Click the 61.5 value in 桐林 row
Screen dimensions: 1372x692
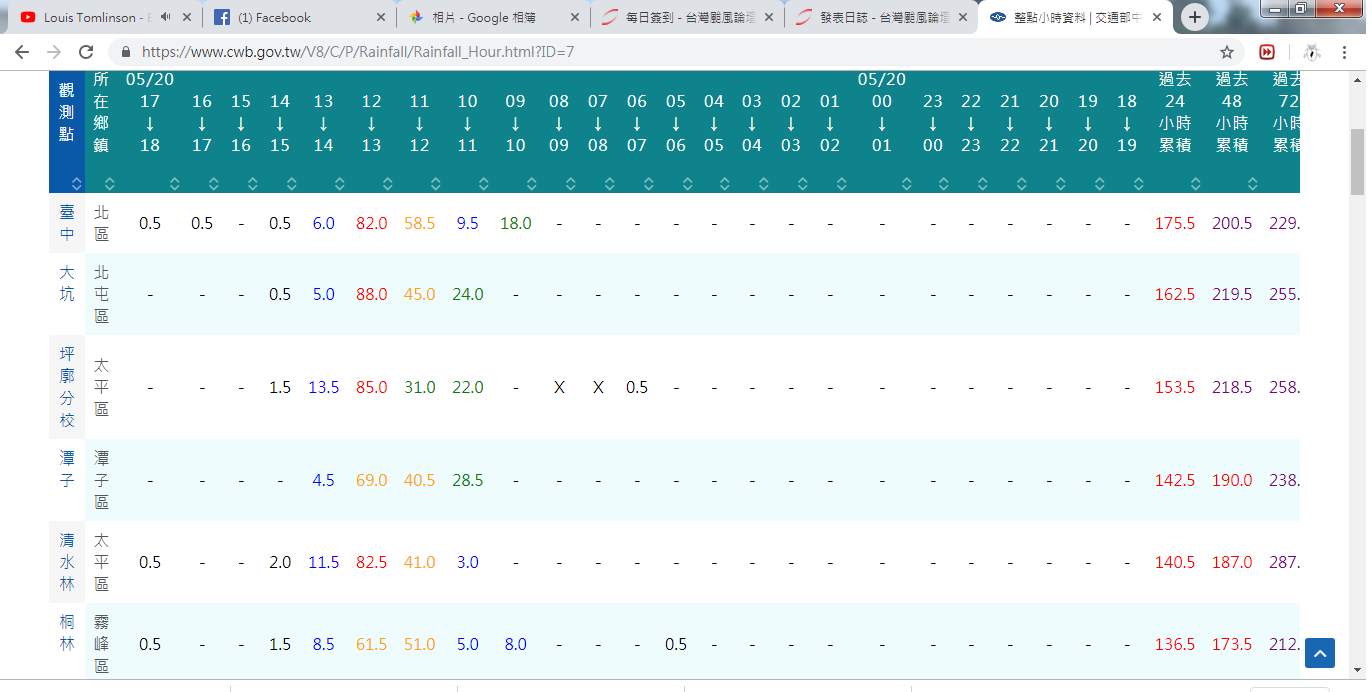click(x=371, y=644)
